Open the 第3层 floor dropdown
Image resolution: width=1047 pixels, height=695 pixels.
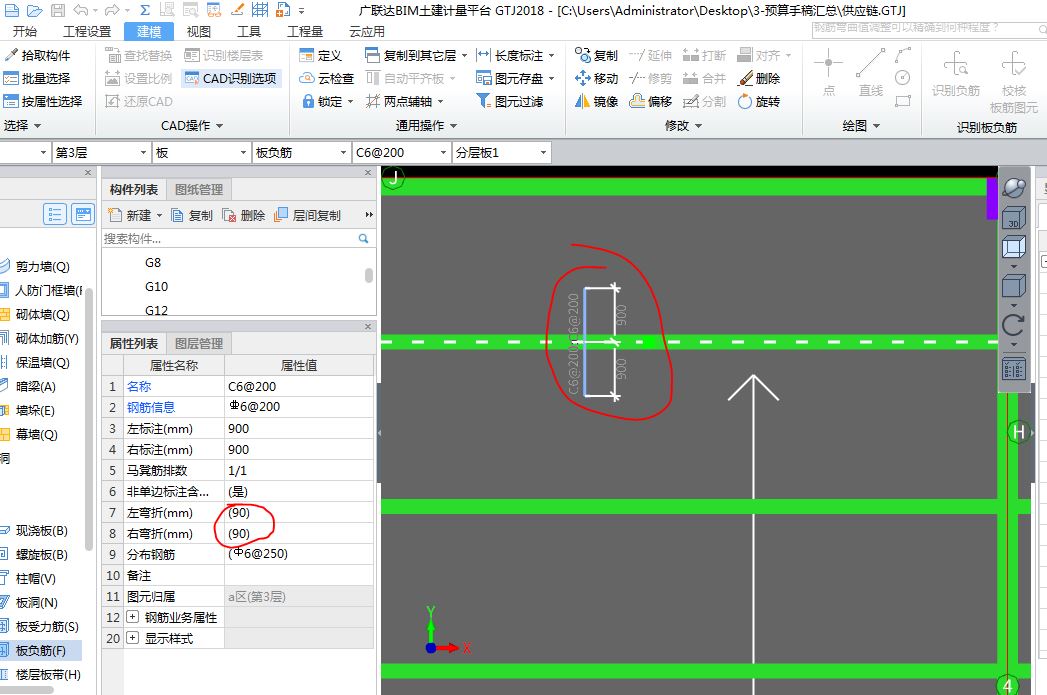pyautogui.click(x=100, y=153)
